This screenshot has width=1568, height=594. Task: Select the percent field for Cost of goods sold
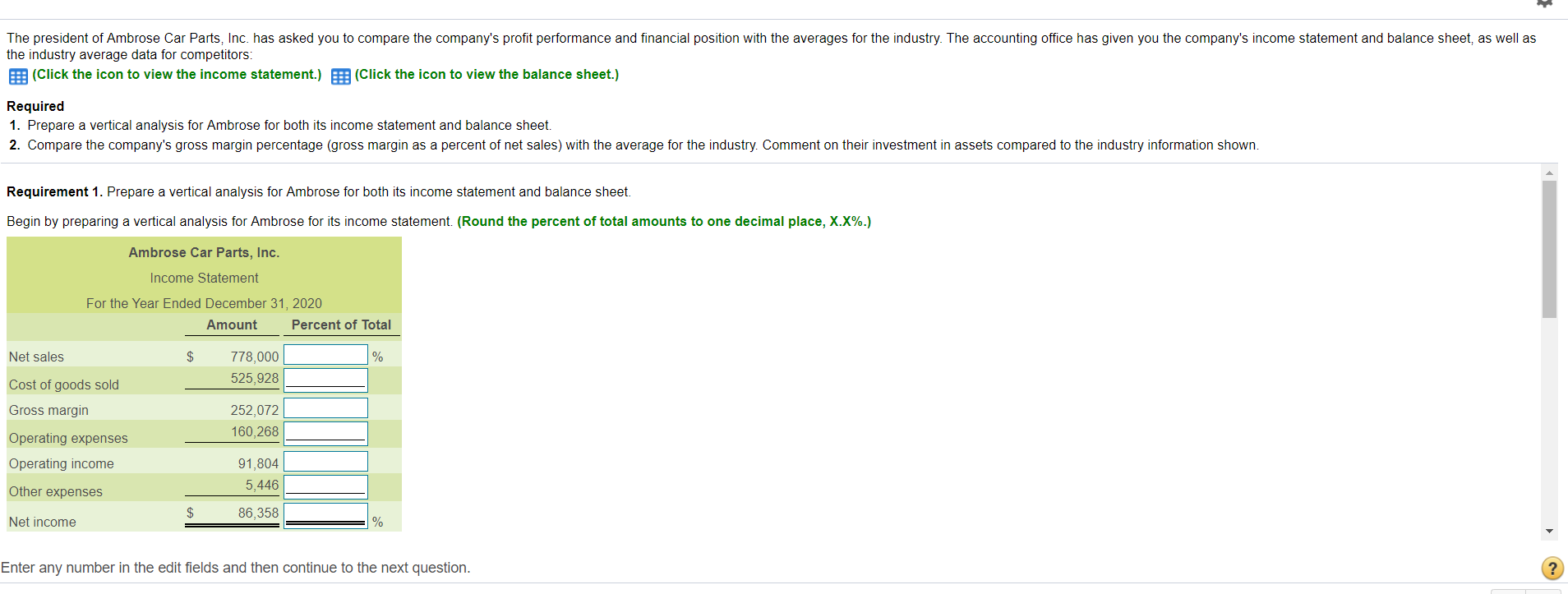[325, 379]
